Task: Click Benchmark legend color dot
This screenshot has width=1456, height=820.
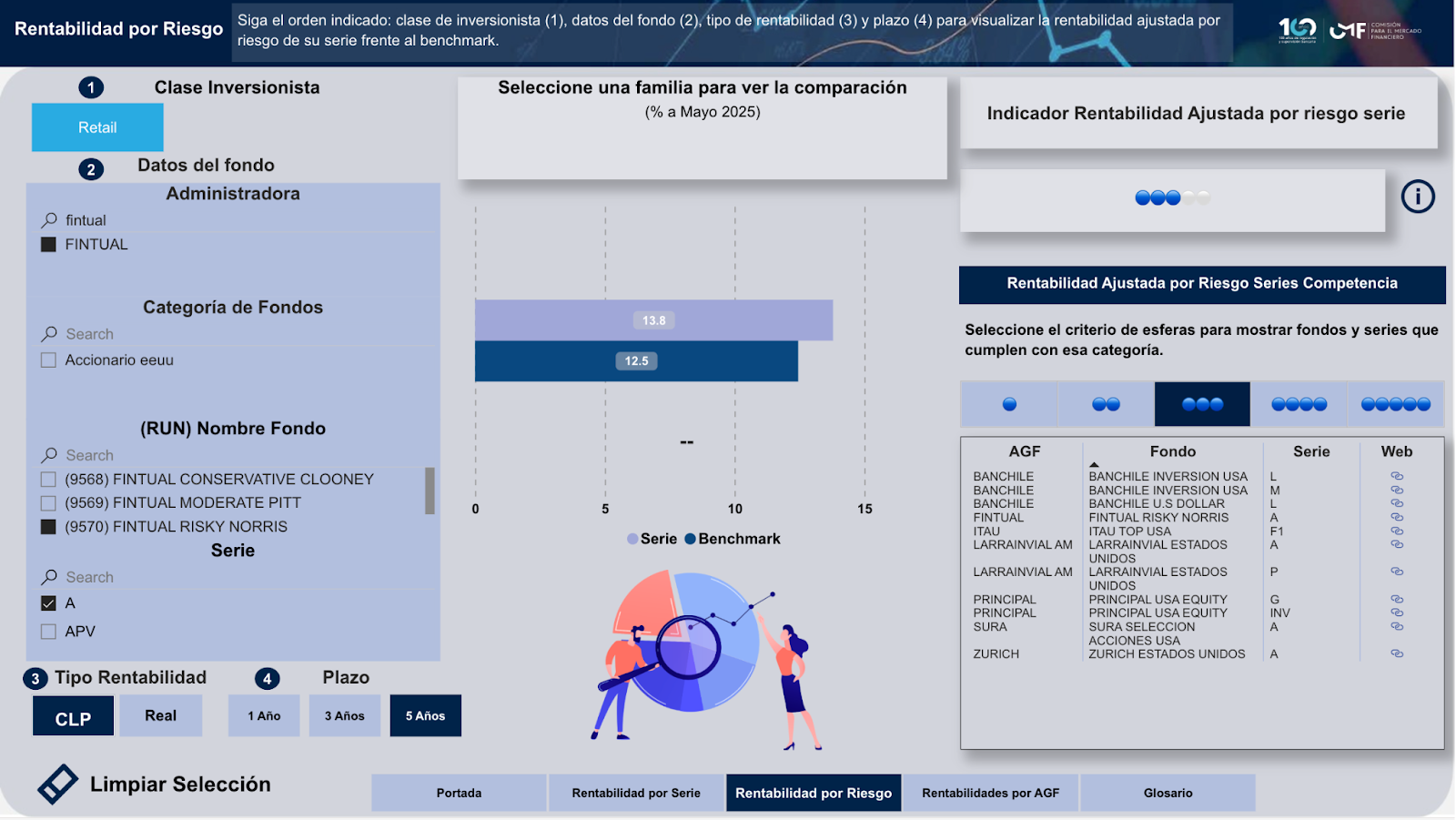Action: pyautogui.click(x=690, y=539)
